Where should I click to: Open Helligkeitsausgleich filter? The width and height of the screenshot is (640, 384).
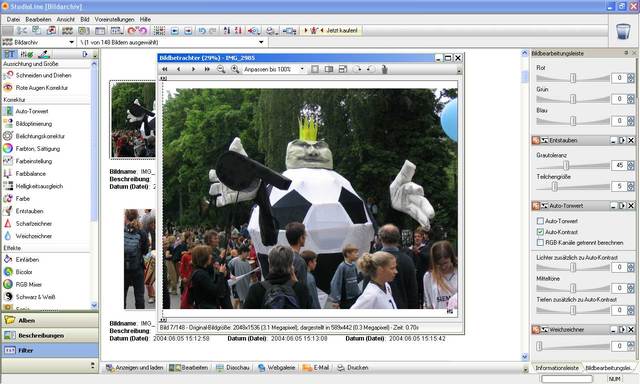[x=33, y=186]
